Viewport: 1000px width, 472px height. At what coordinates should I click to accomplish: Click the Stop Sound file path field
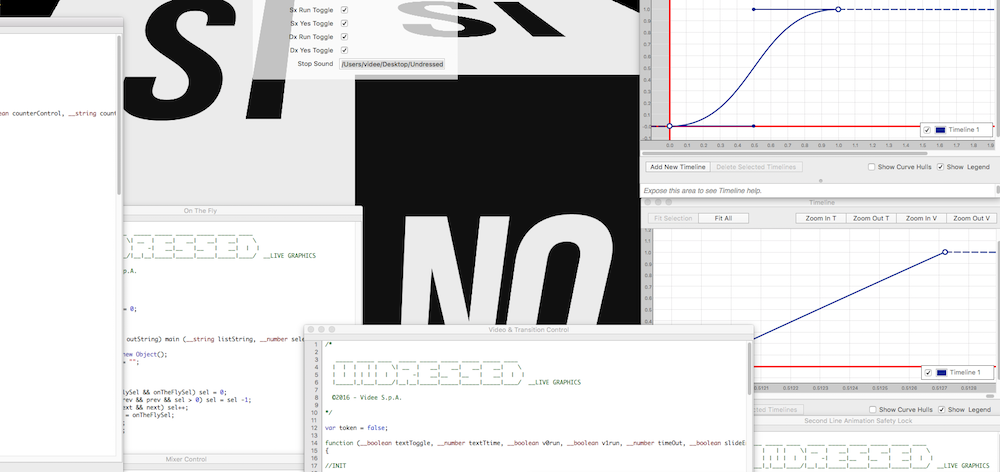[393, 64]
